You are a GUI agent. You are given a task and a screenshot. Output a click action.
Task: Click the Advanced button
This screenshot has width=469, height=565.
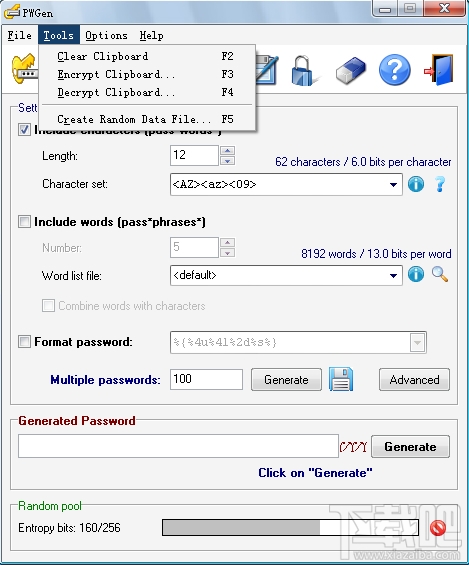pos(414,379)
